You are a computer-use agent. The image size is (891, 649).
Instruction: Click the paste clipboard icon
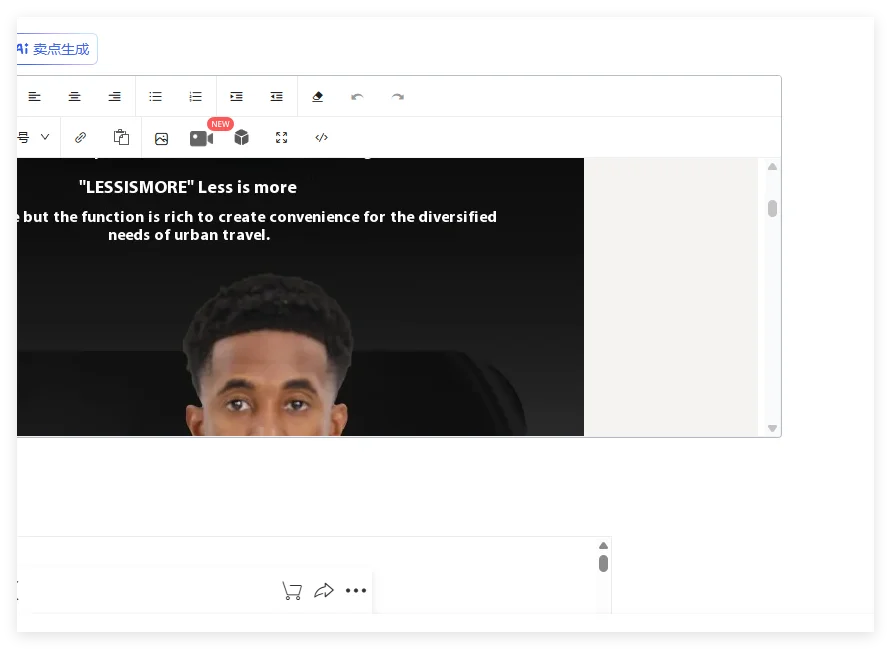[121, 137]
